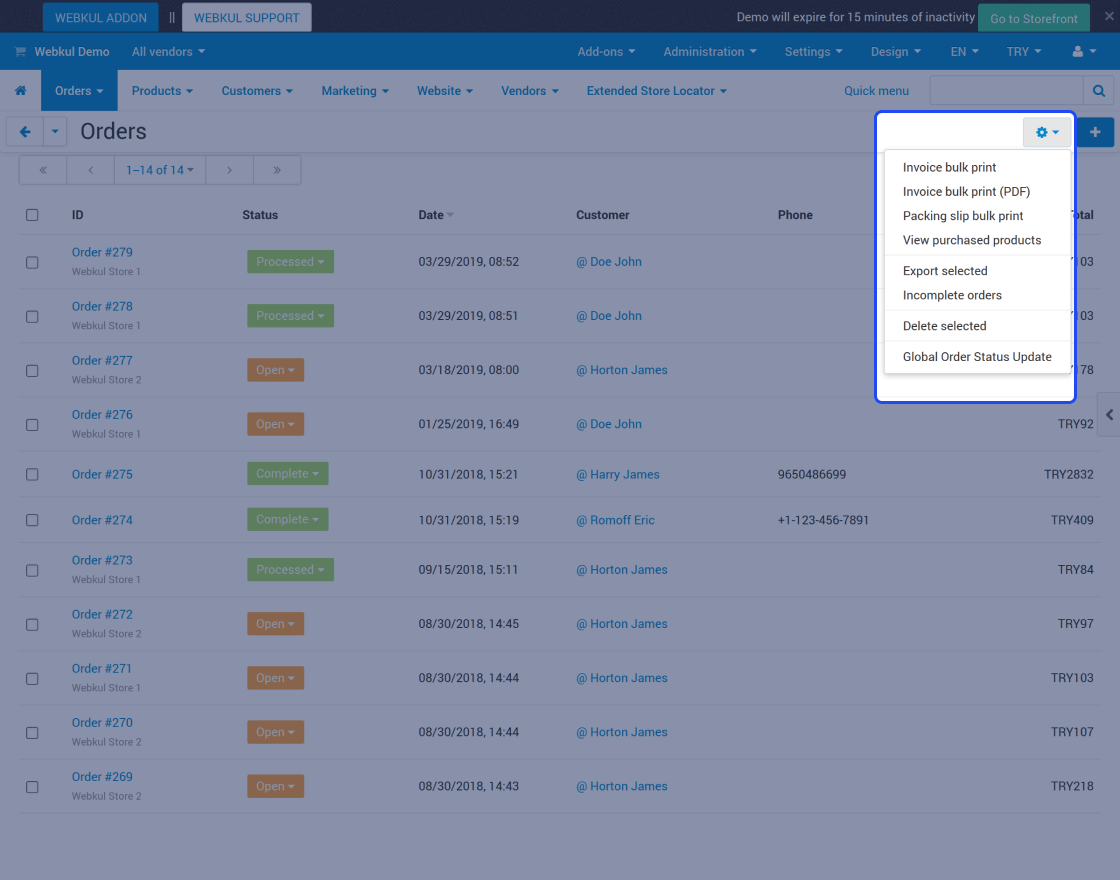The image size is (1120, 880).
Task: Tick the select-all orders checkbox
Action: [x=32, y=215]
